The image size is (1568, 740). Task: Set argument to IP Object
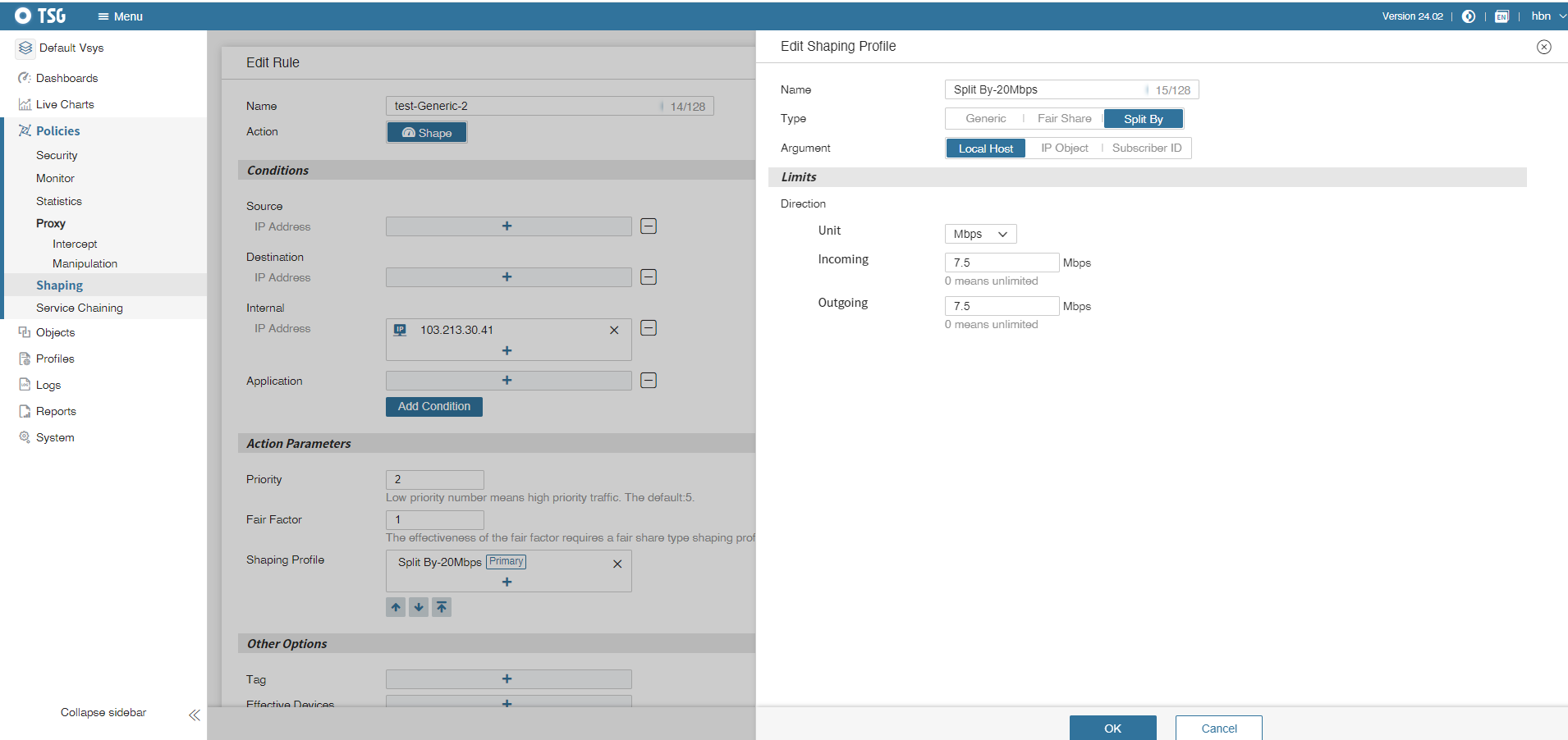pos(1064,148)
